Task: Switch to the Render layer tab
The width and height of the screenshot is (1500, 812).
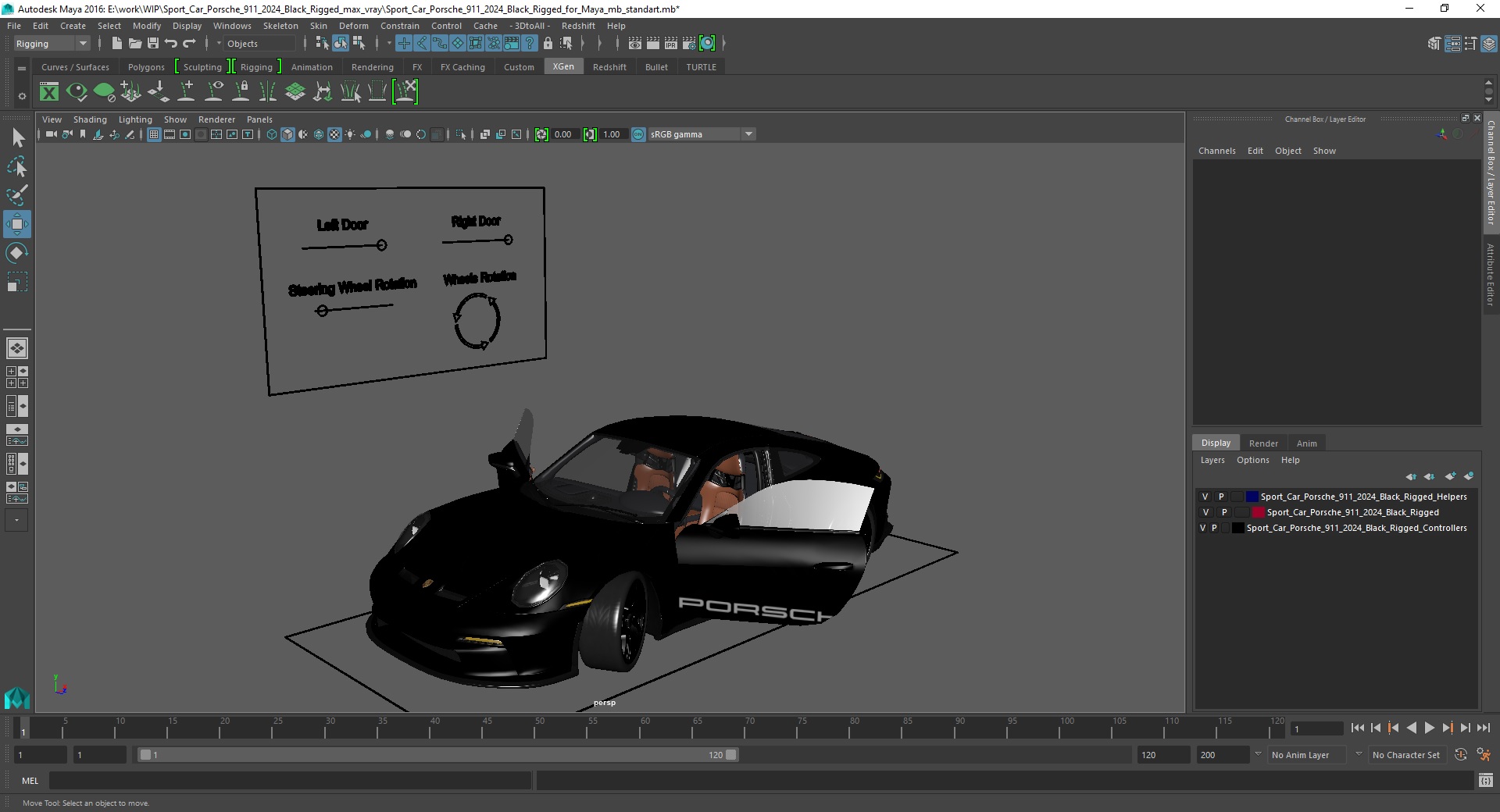Action: [x=1263, y=443]
